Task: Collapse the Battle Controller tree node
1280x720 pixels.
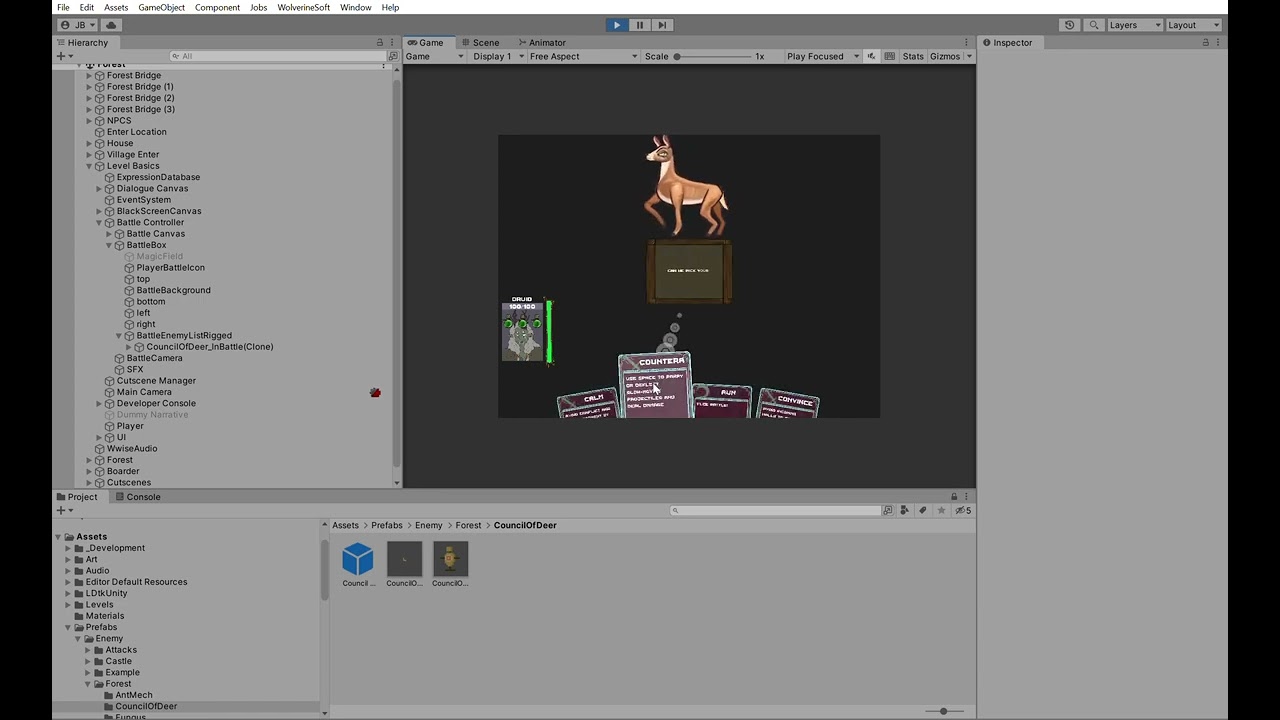Action: (99, 223)
